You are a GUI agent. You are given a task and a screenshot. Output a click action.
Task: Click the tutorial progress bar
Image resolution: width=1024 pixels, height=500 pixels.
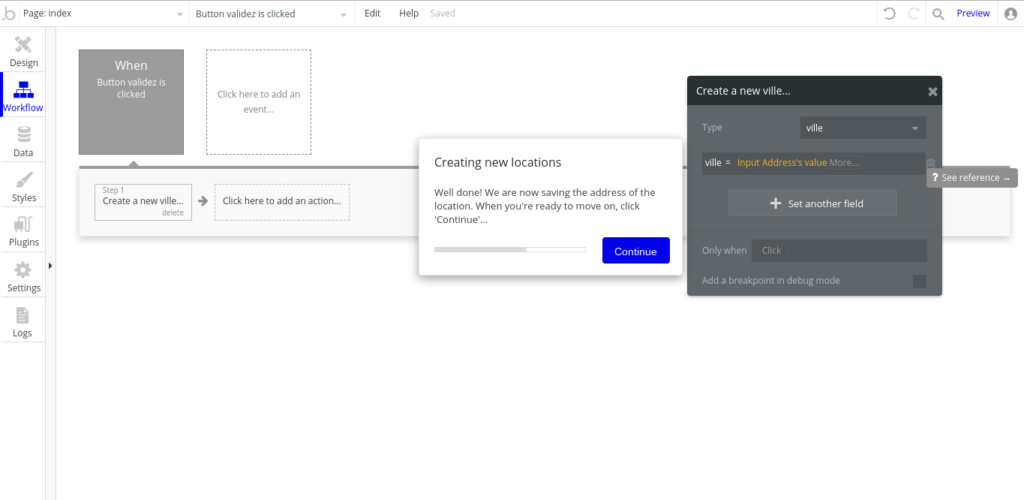point(510,250)
